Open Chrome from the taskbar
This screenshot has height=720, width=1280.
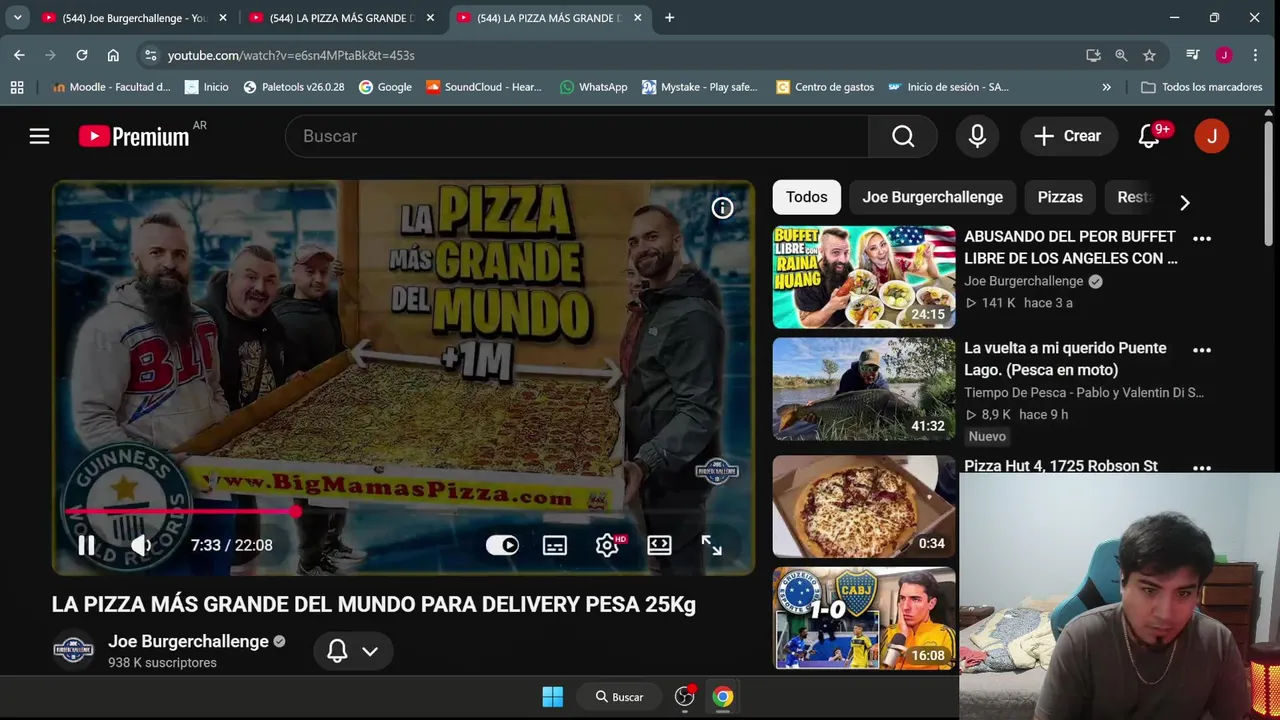coord(723,697)
